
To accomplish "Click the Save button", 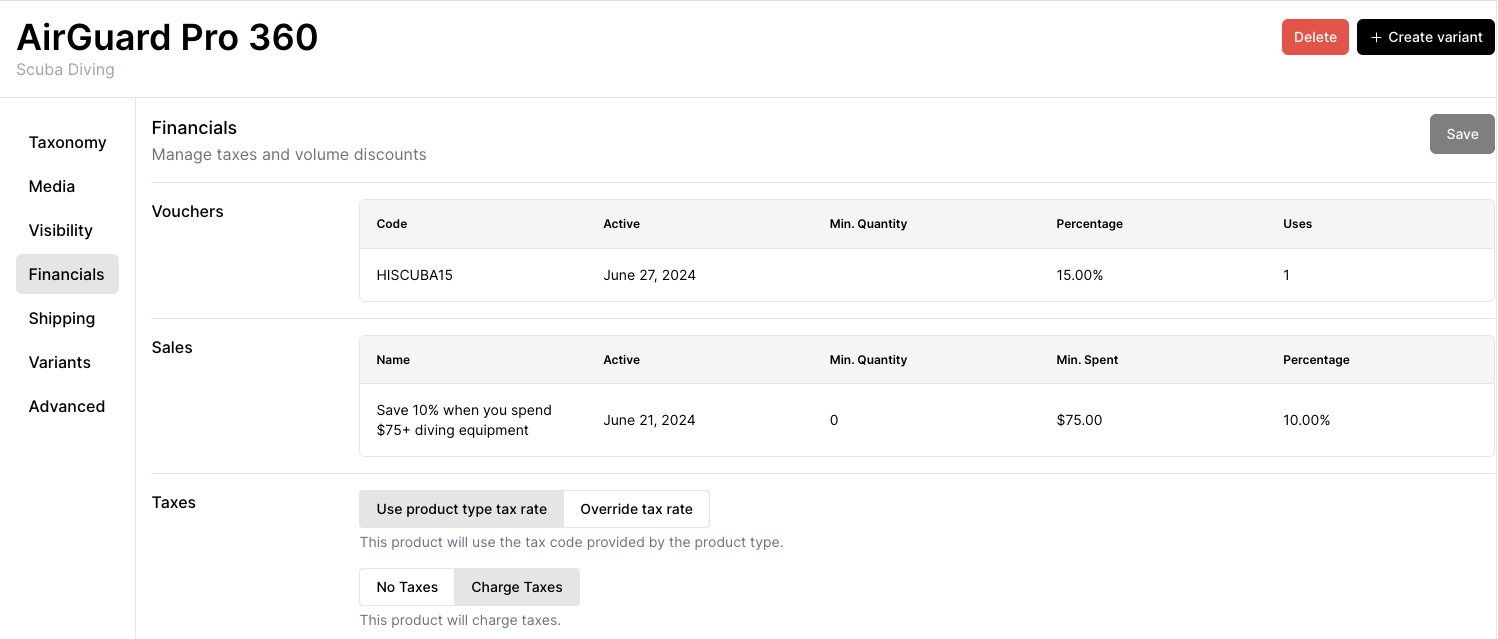I will (1461, 134).
